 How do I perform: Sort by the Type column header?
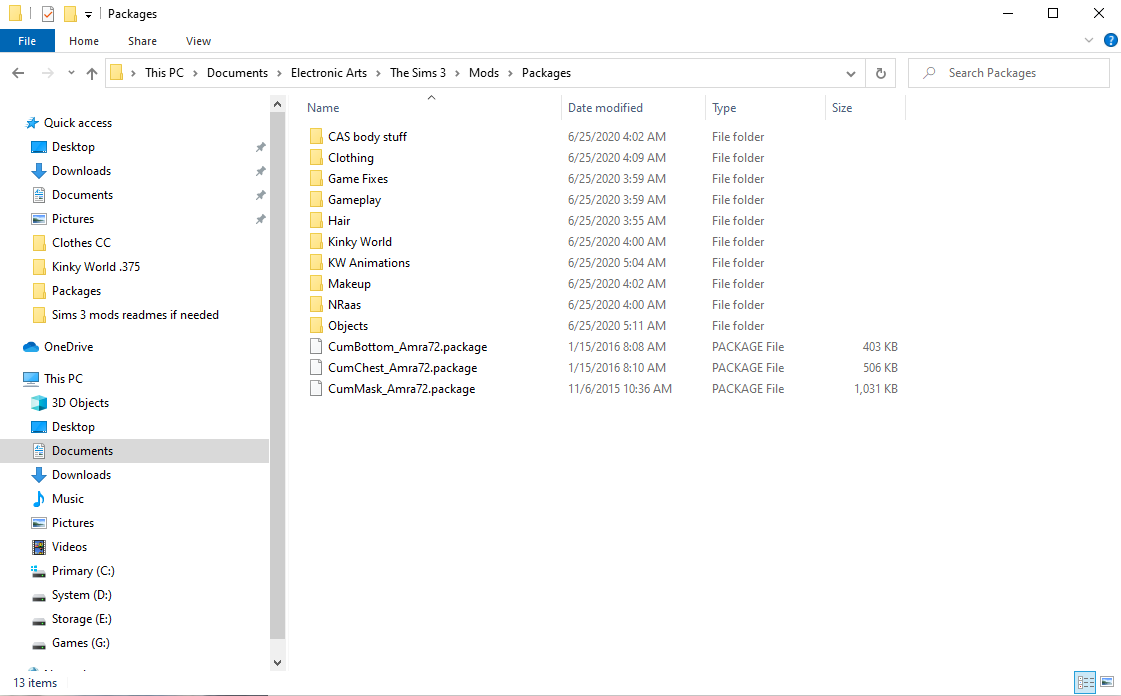724,108
